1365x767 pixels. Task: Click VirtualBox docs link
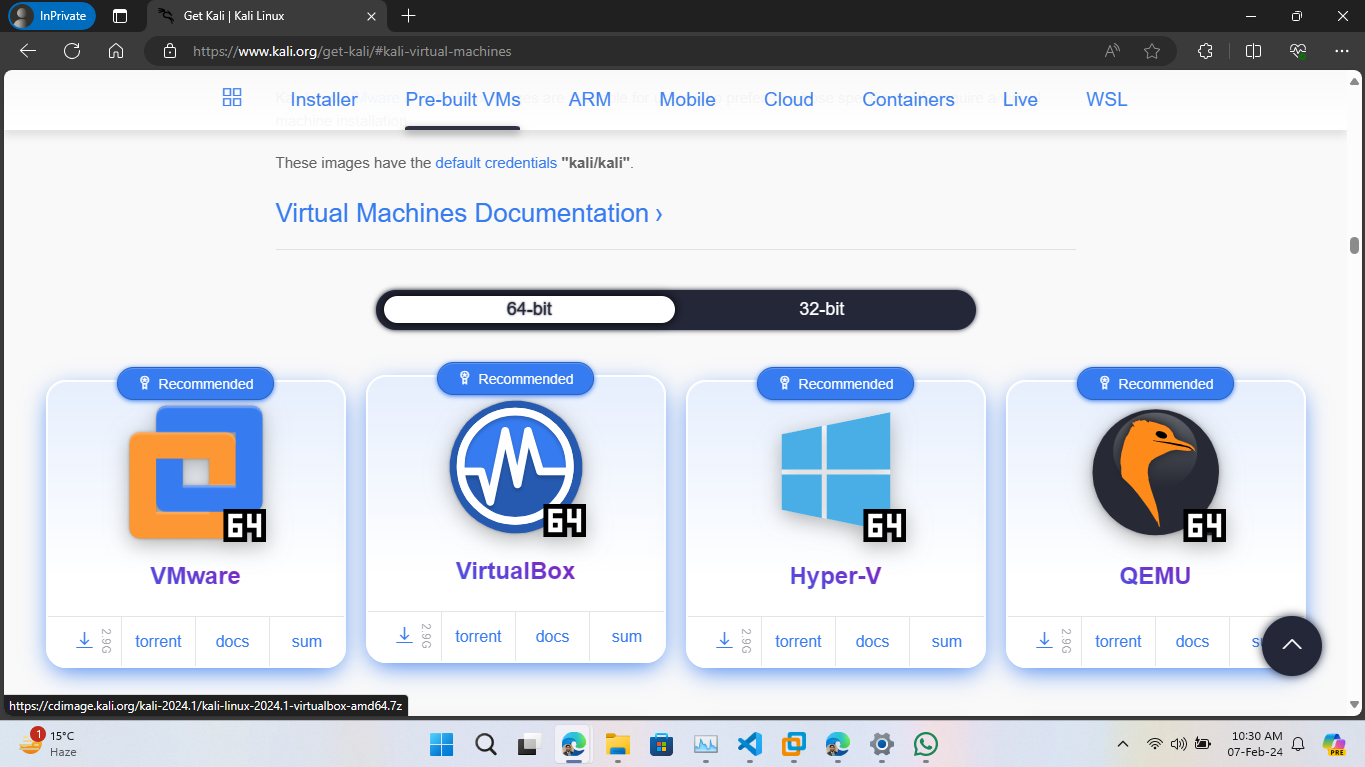pos(552,636)
